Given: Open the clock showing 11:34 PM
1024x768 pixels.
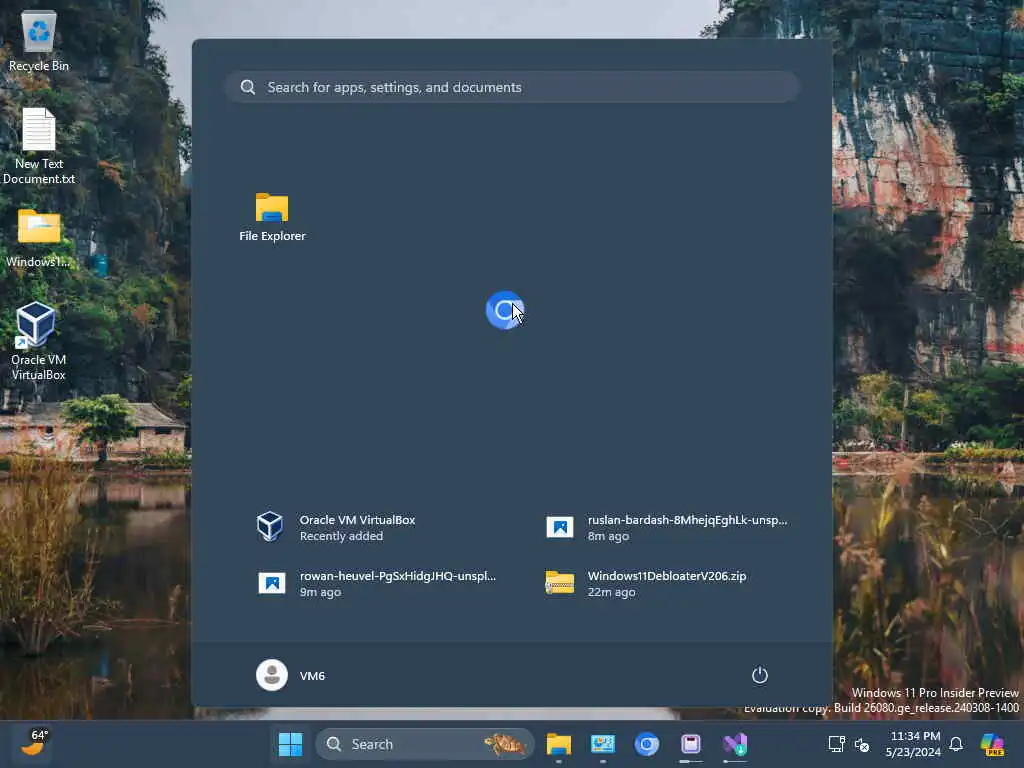Looking at the screenshot, I should [x=913, y=744].
